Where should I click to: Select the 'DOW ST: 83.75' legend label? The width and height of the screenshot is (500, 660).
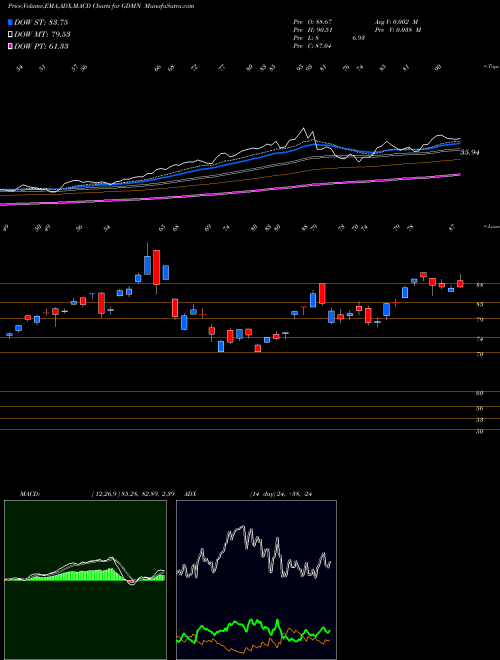pyautogui.click(x=41, y=22)
